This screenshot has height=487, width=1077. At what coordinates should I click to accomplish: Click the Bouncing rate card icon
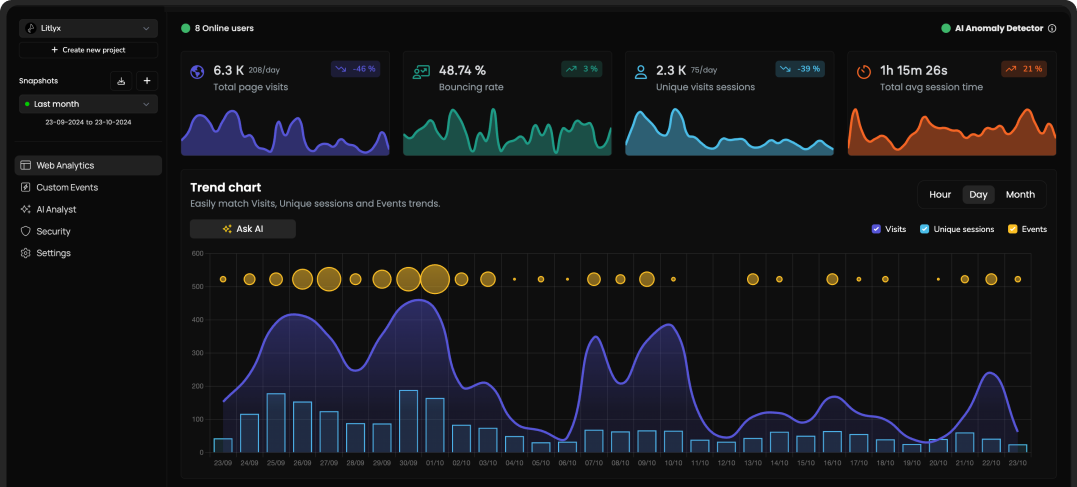[421, 72]
